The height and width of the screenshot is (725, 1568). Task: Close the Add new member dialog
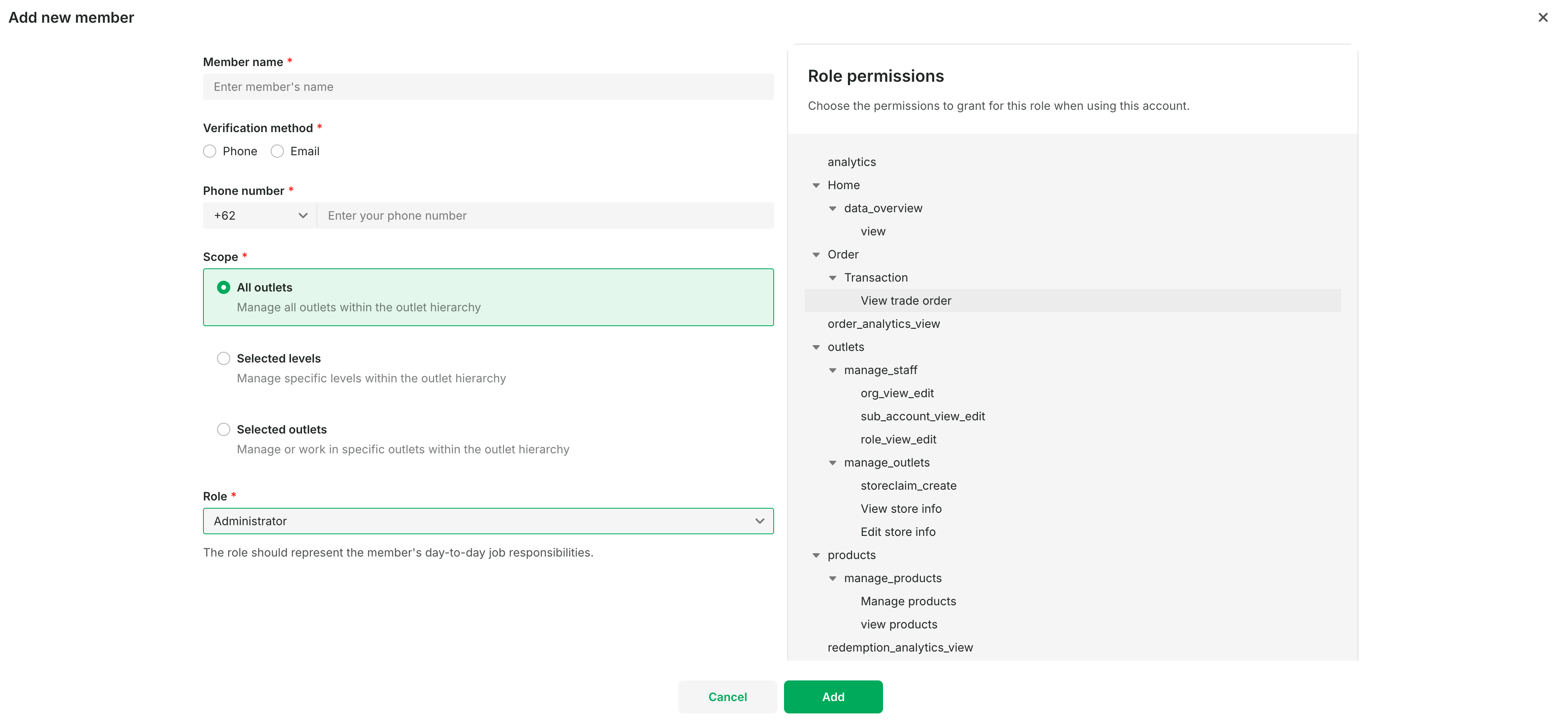coord(1542,18)
